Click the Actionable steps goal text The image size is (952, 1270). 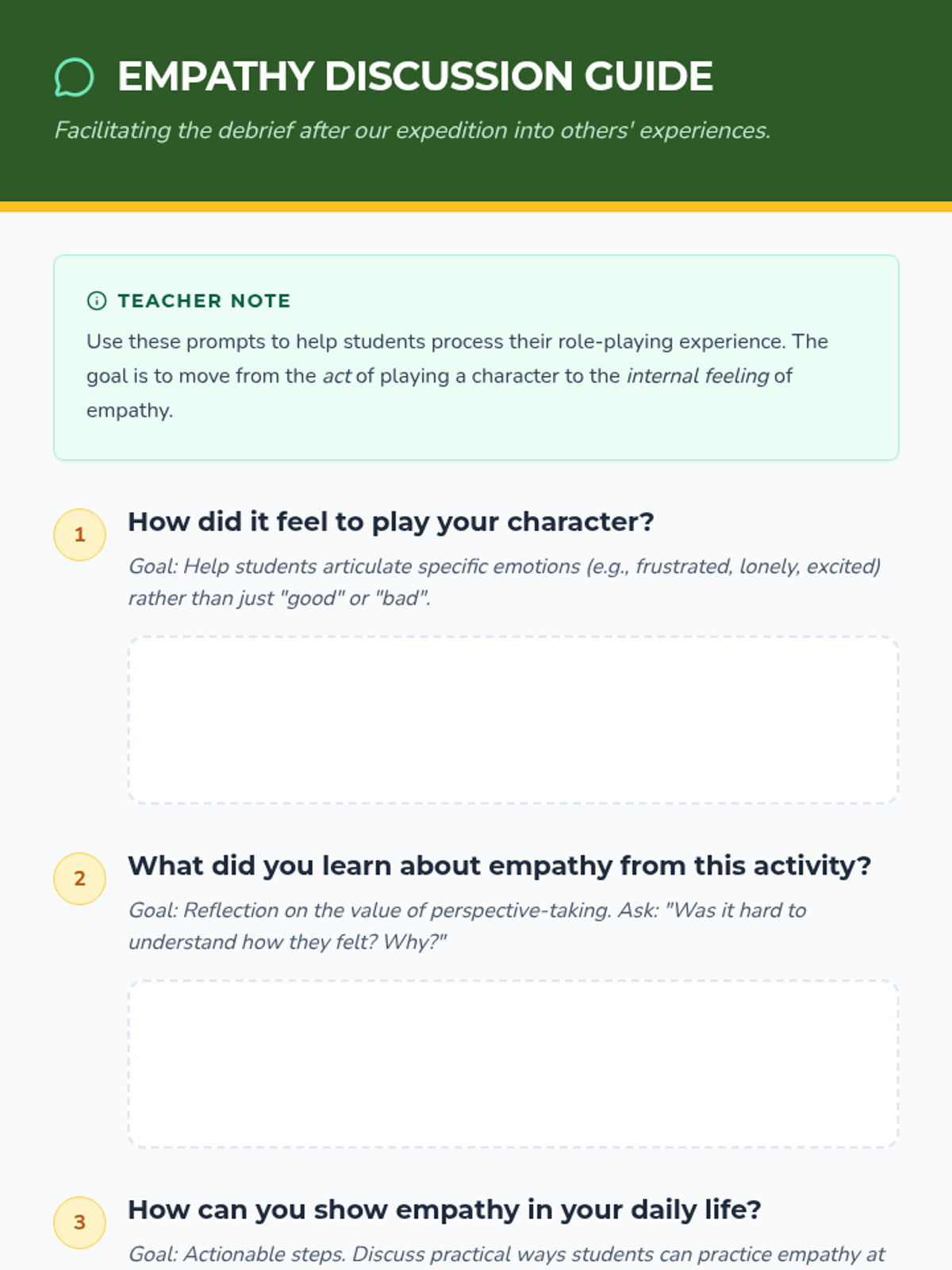point(506,1254)
